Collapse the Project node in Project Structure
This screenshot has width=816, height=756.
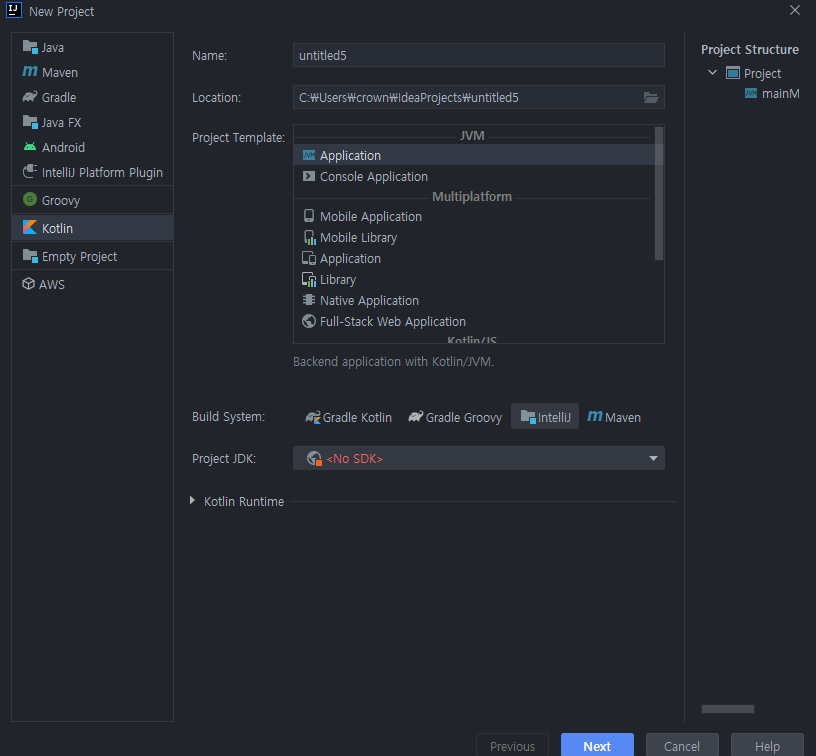[712, 72]
